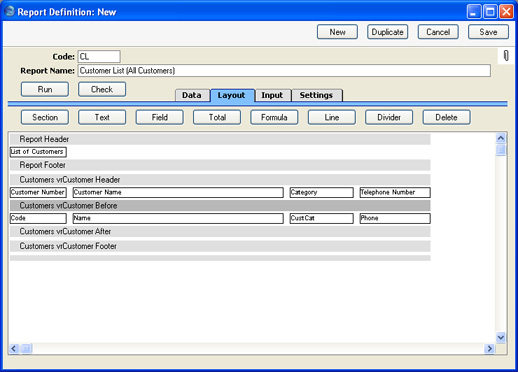Viewport: 518px width, 372px height.
Task: Select the Customer Name label box
Action: click(x=178, y=192)
